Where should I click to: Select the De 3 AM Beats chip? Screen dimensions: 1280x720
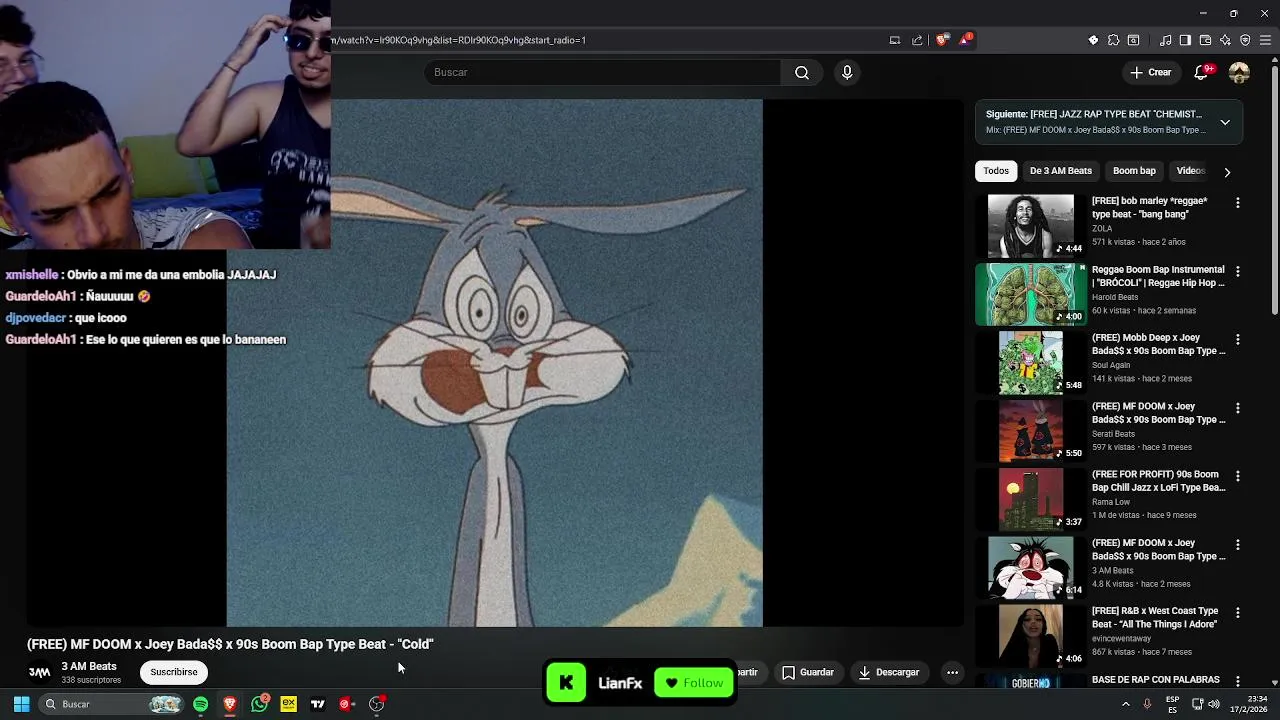point(1061,171)
